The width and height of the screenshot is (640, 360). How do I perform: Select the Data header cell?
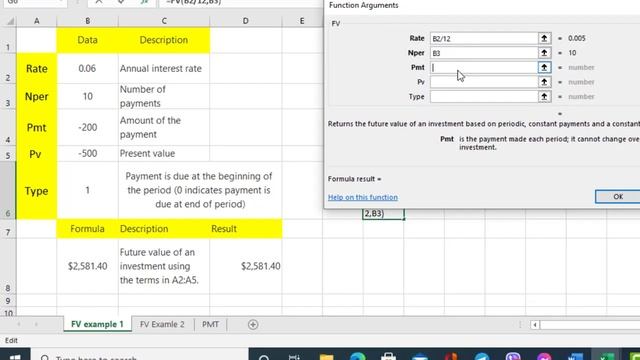click(87, 40)
